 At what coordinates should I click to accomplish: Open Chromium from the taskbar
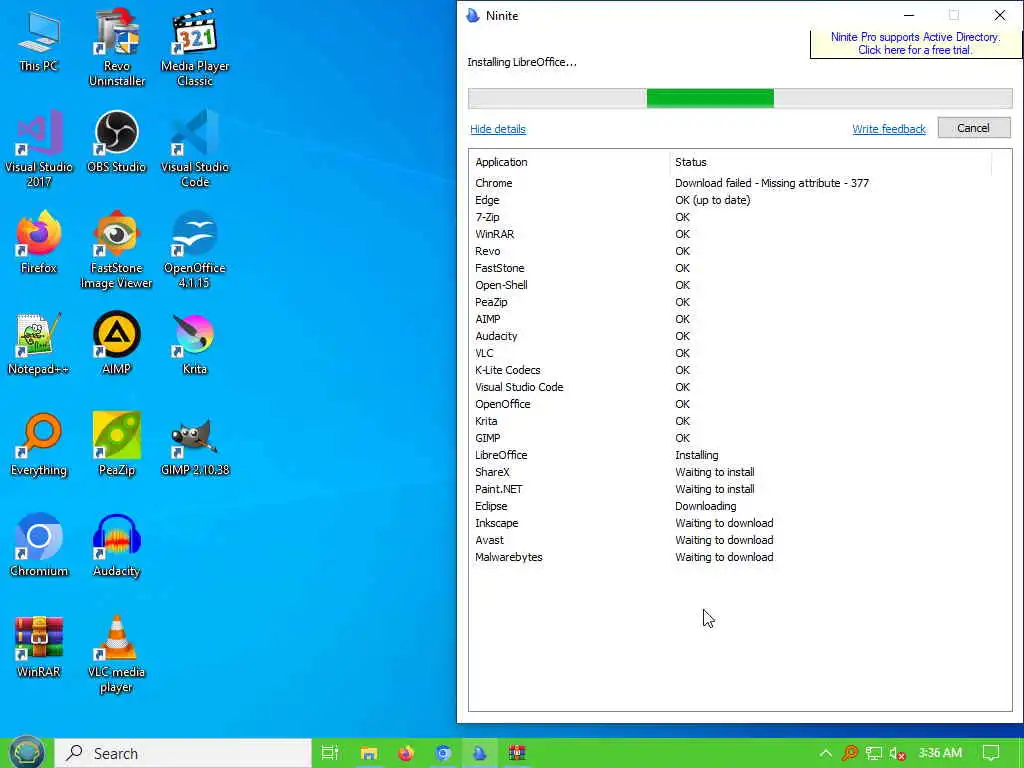(443, 753)
